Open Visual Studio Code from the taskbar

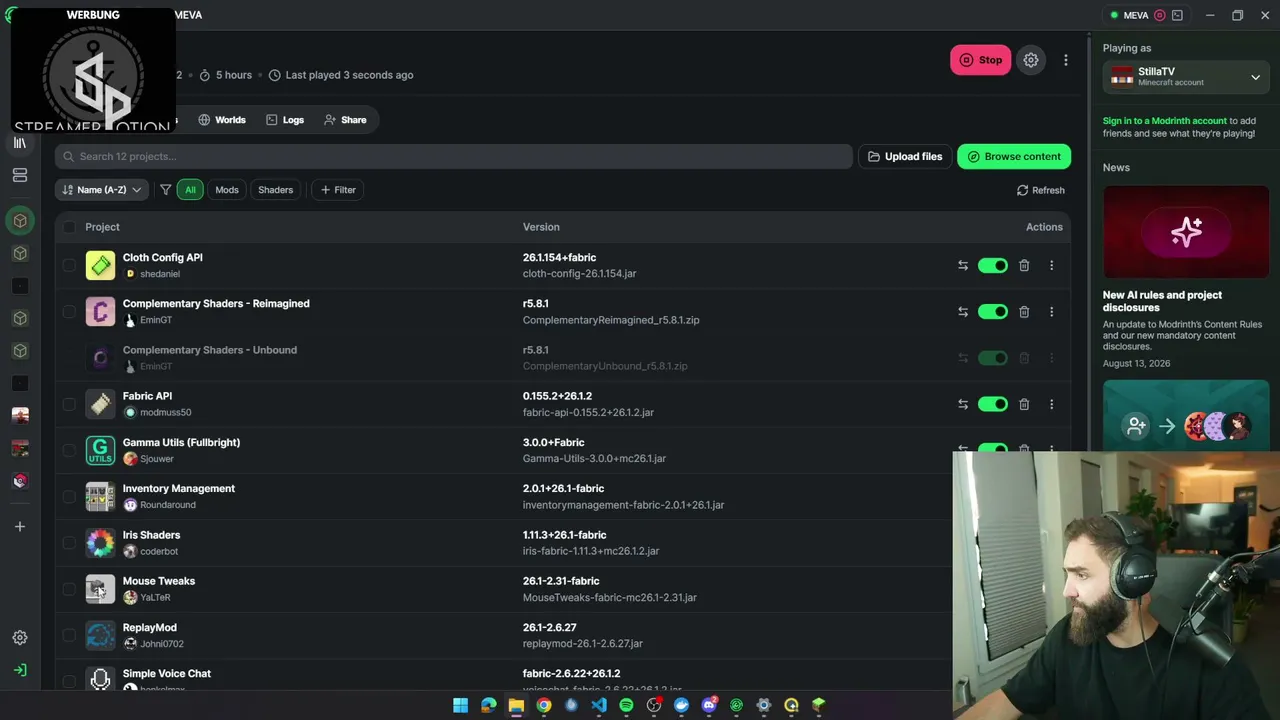pos(598,705)
